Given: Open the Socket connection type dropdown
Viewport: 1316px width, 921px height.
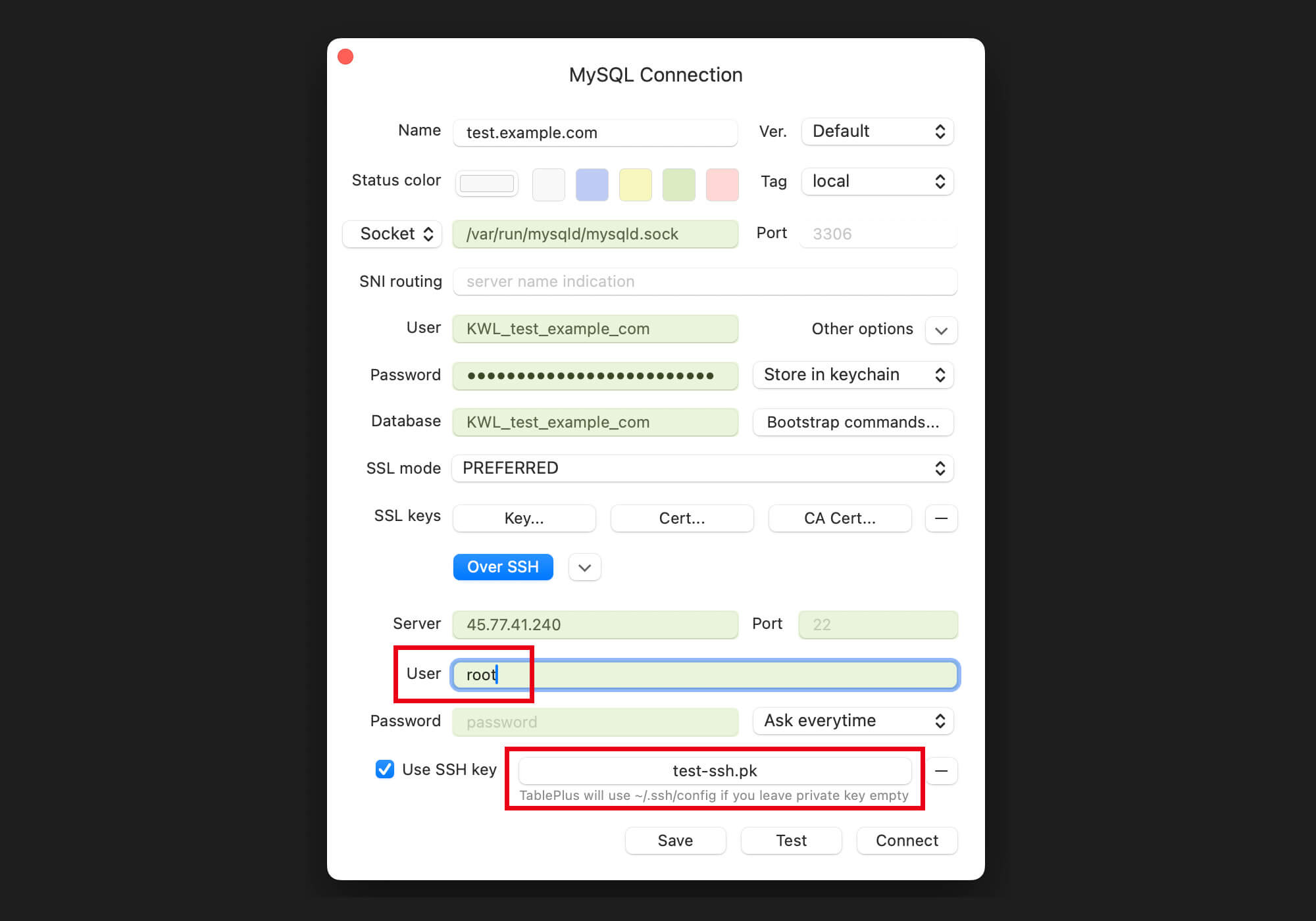Looking at the screenshot, I should click(x=393, y=234).
